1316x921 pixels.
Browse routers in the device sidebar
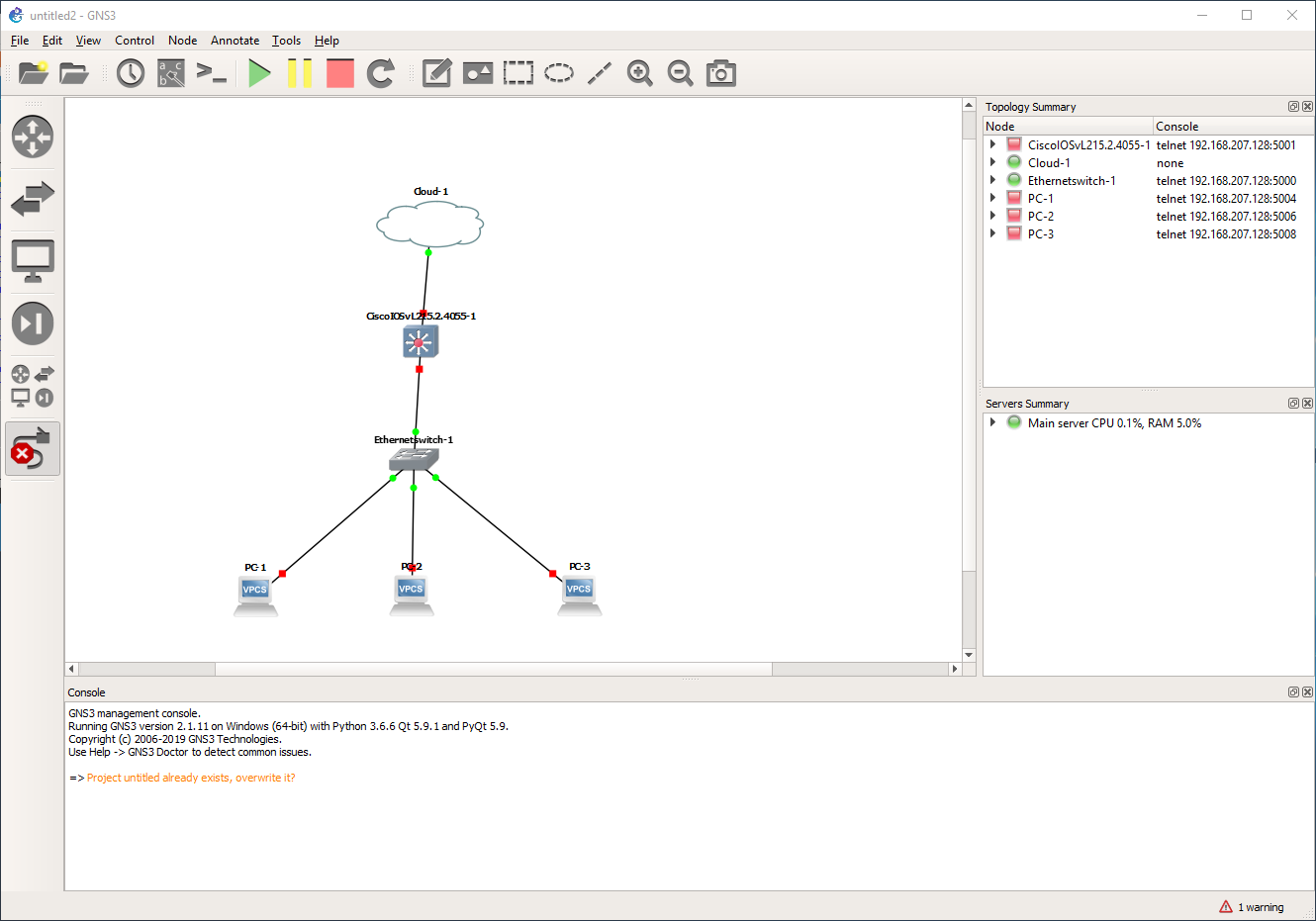coord(33,137)
